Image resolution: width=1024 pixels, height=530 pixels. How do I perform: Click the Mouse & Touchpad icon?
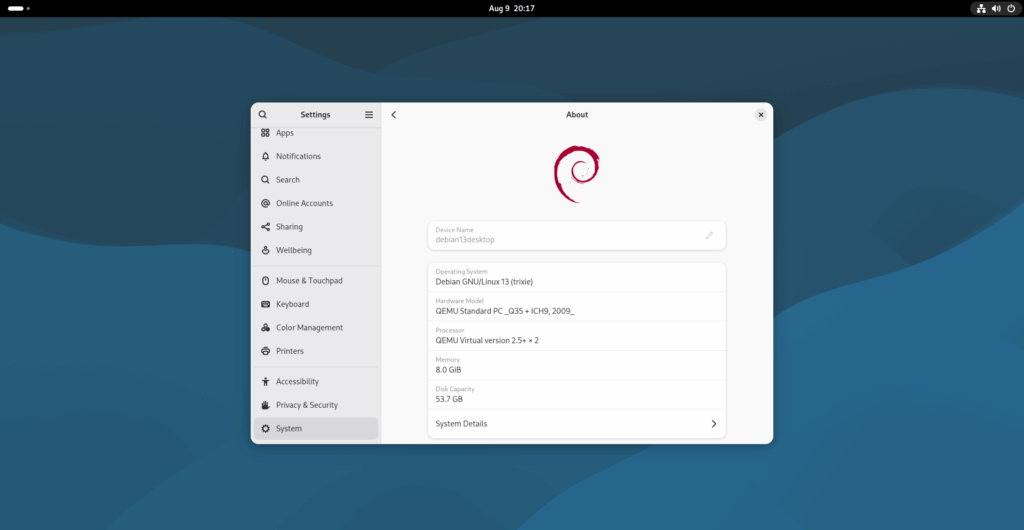[265, 281]
